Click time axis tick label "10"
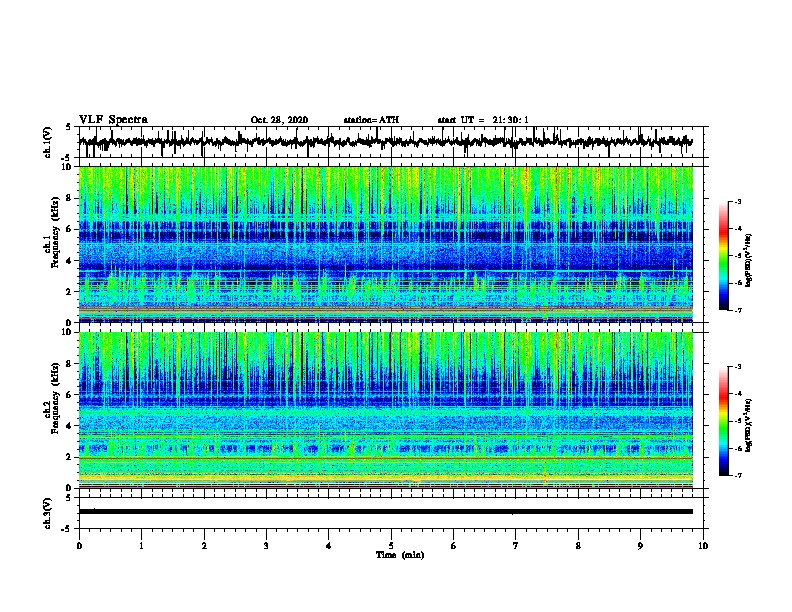This screenshot has height=612, width=792. pos(703,546)
